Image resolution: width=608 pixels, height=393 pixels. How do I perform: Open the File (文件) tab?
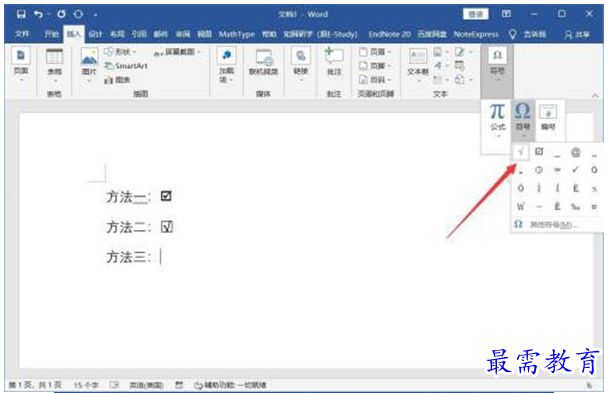(22, 34)
